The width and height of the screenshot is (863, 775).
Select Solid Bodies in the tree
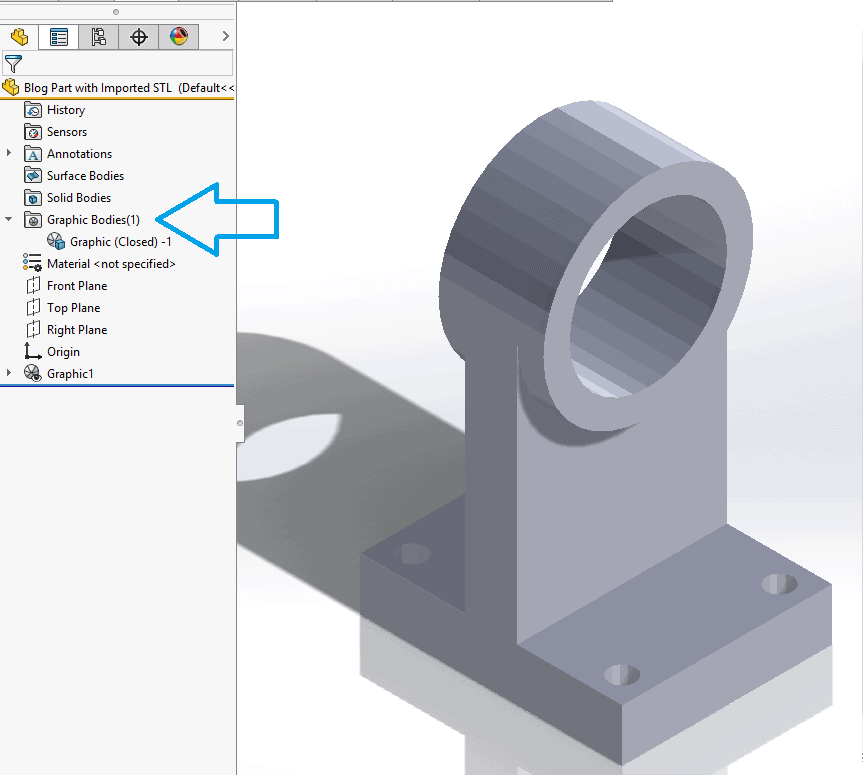[x=79, y=198]
